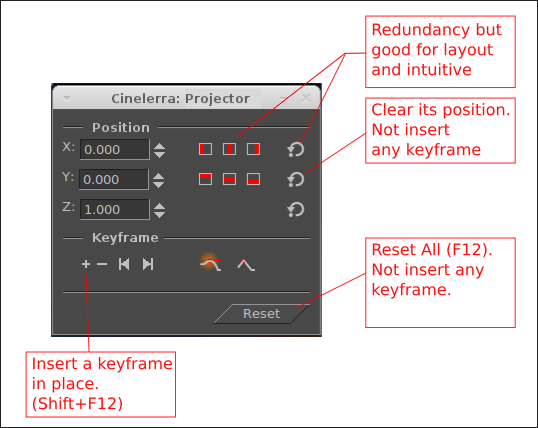
Task: Click the right justify position icon
Action: click(253, 149)
